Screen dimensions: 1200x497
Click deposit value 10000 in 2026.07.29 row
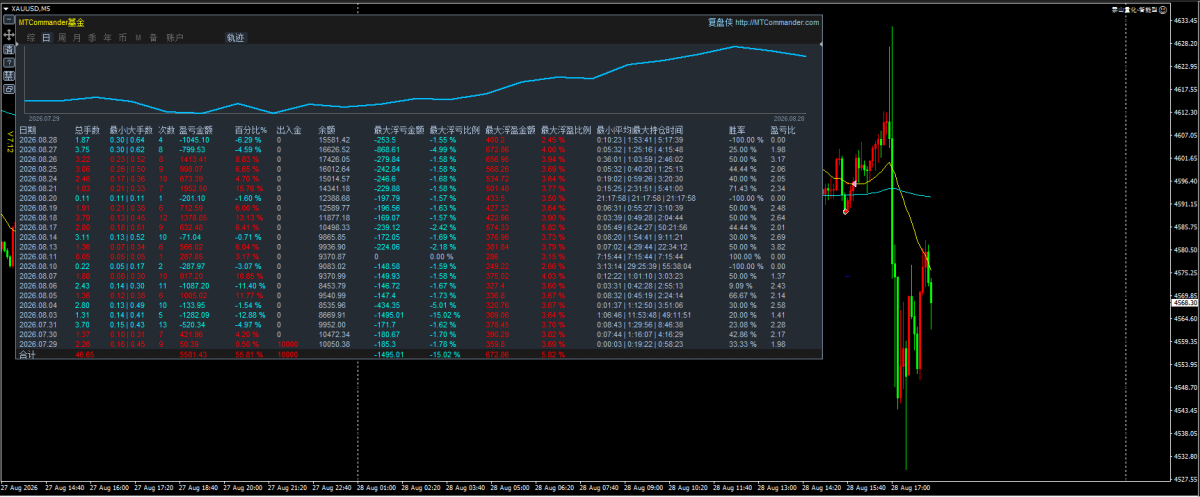pyautogui.click(x=287, y=344)
